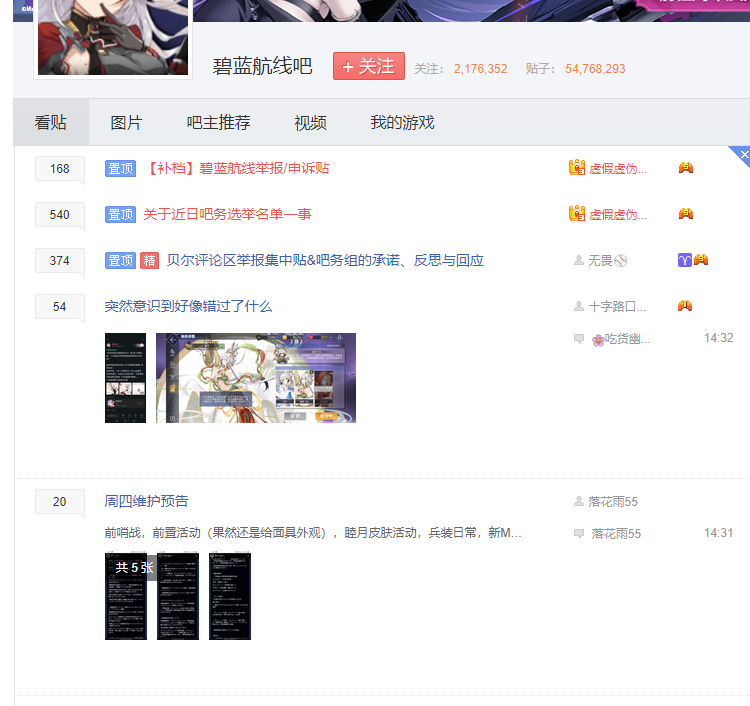Image resolution: width=750 pixels, height=706 pixels.
Task: Open post 周四维护预告
Action: 146,501
